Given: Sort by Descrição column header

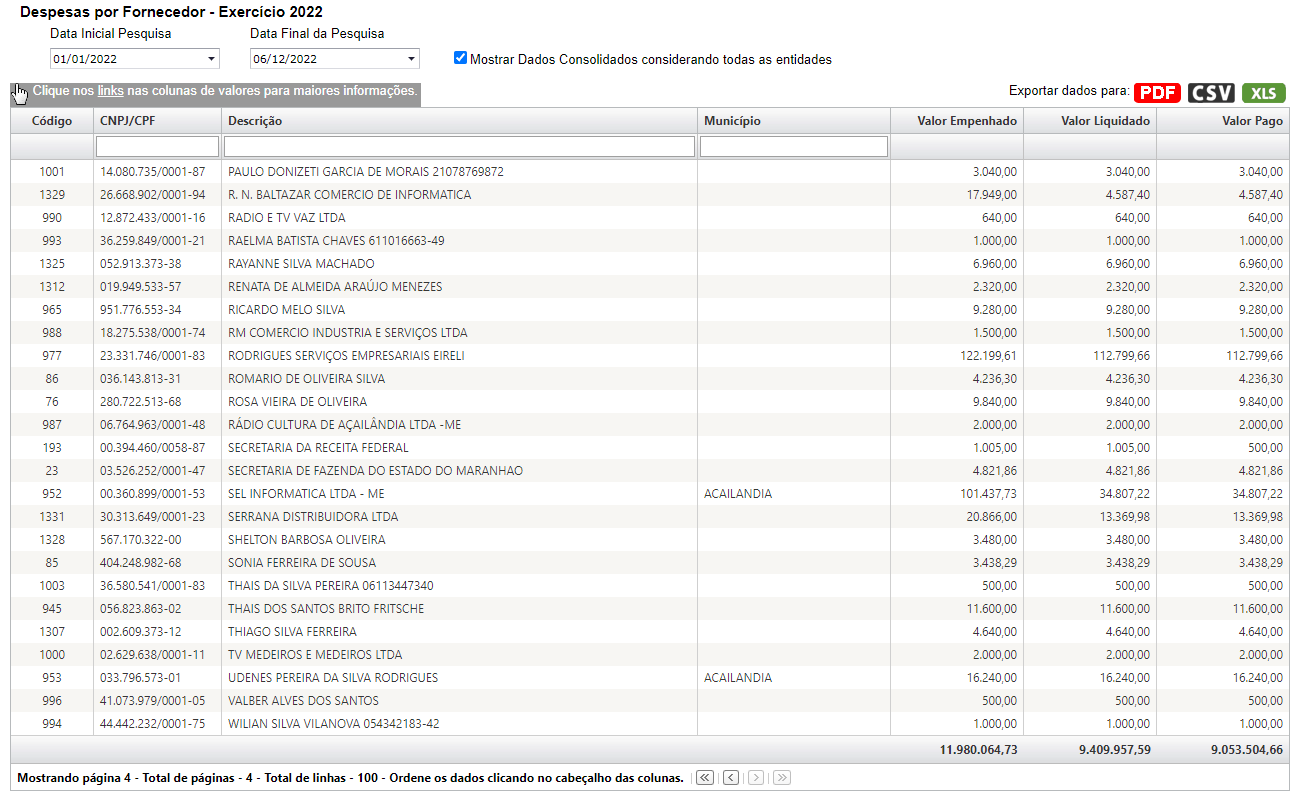Looking at the screenshot, I should coord(459,121).
